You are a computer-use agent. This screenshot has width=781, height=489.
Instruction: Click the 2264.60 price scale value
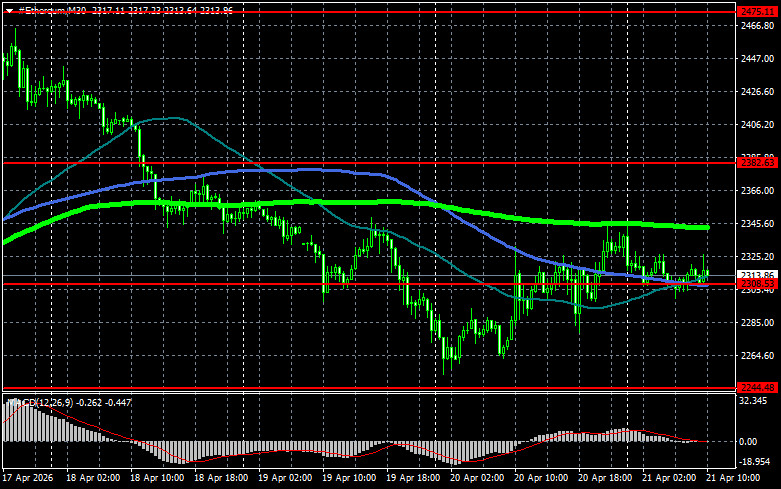click(758, 356)
